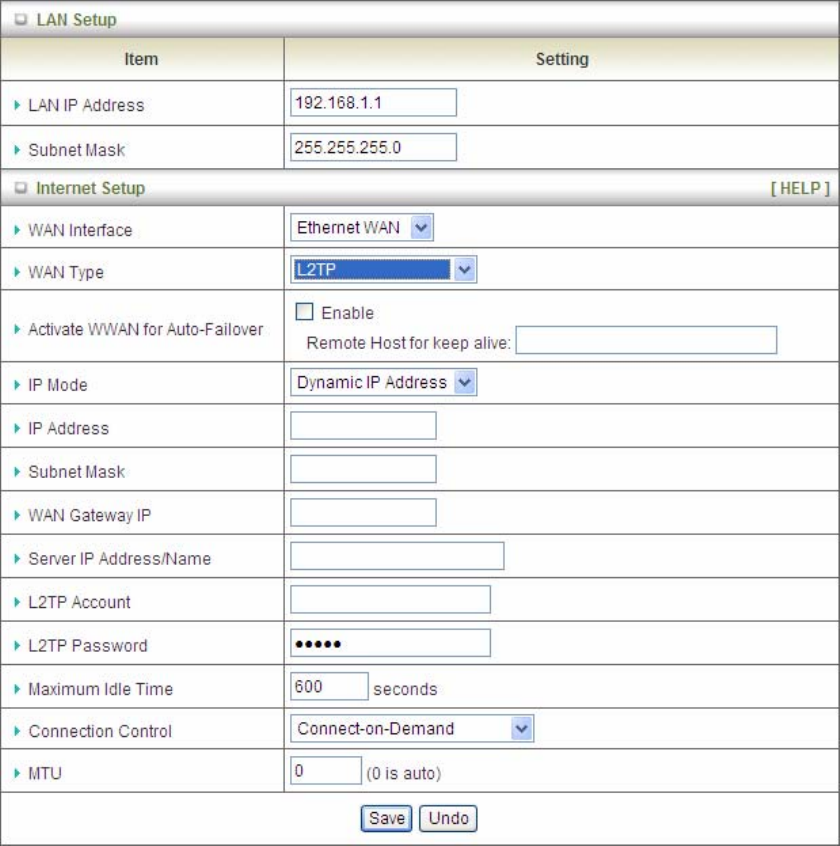This screenshot has width=840, height=846.
Task: Focus the Remote Host for keep alive field
Action: coord(646,341)
